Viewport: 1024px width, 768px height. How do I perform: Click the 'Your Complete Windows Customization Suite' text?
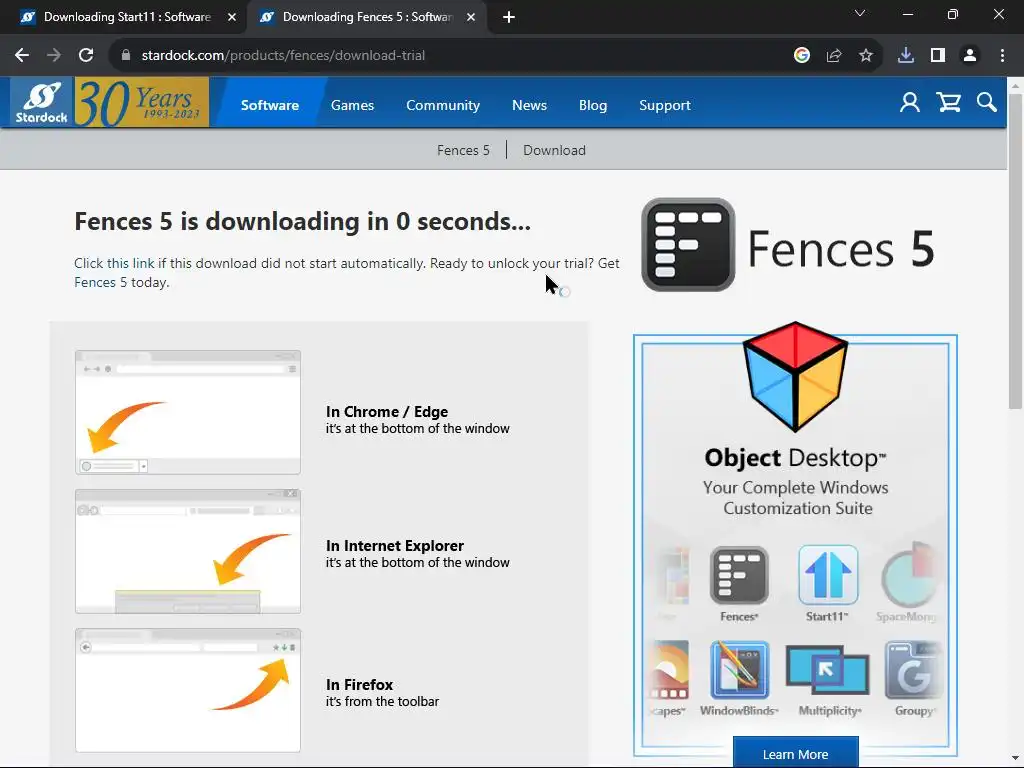(x=795, y=498)
